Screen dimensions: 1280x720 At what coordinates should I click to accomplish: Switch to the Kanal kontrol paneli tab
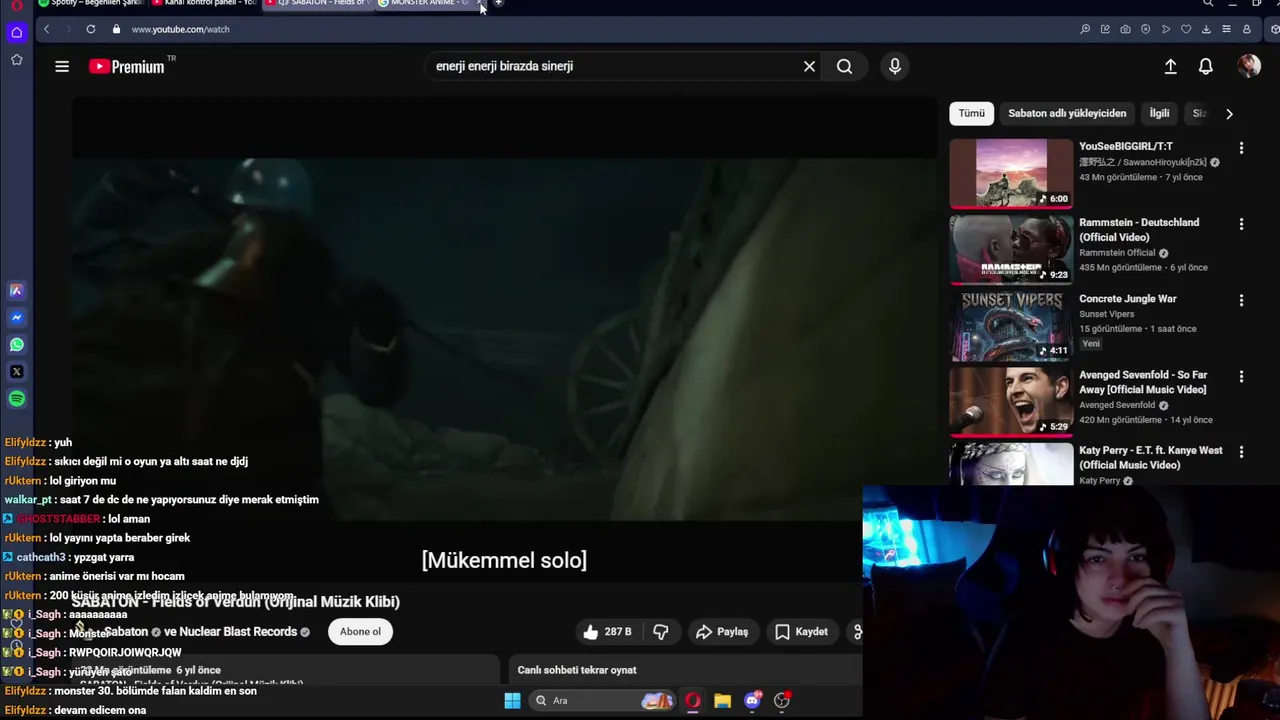pos(204,4)
